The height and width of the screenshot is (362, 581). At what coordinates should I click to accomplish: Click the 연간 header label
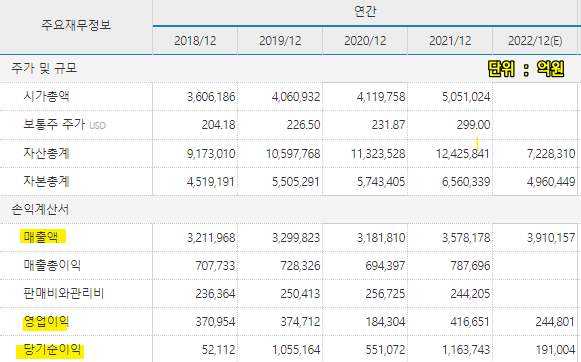click(x=365, y=11)
